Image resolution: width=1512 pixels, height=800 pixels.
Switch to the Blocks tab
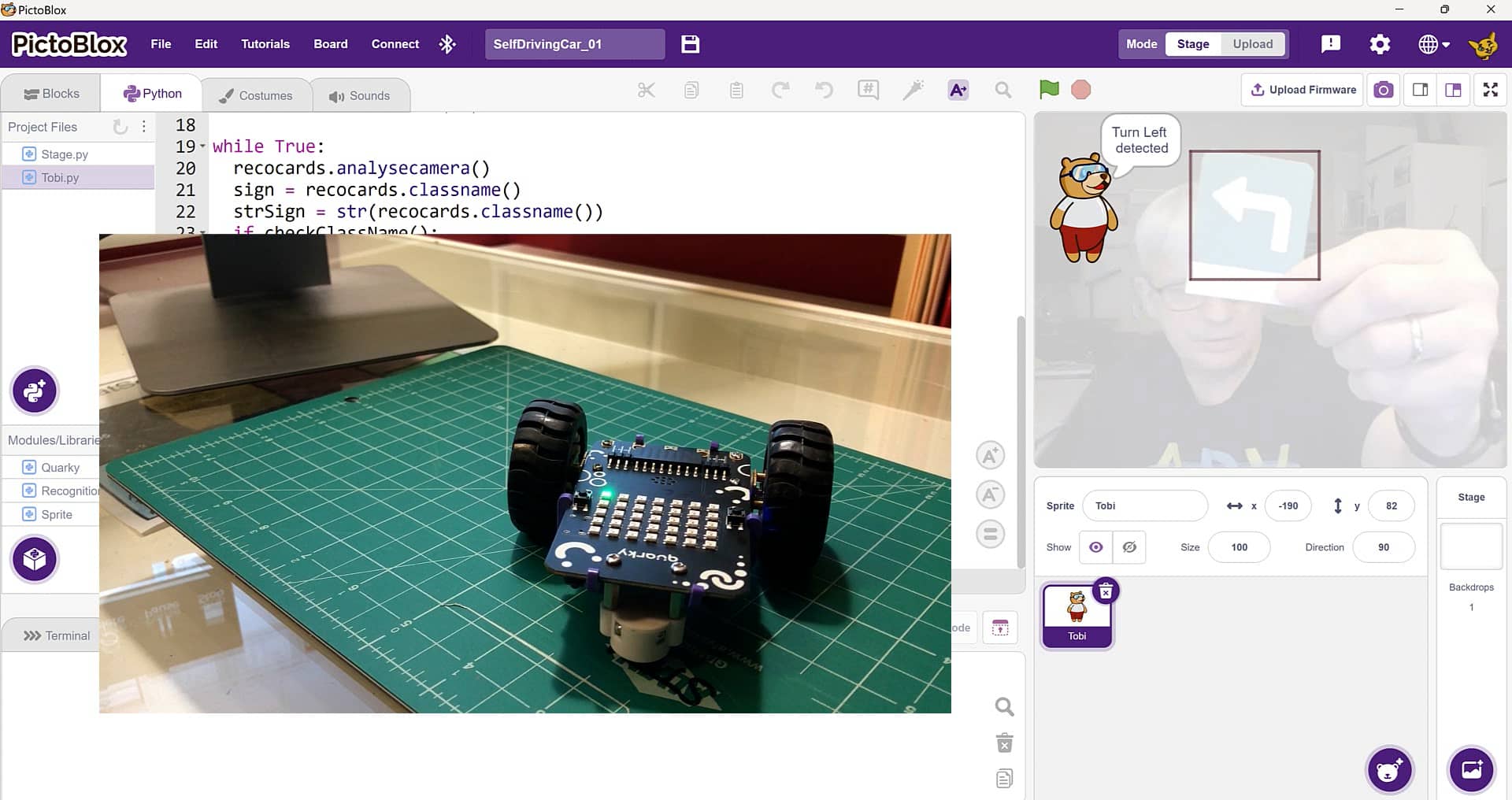click(51, 94)
